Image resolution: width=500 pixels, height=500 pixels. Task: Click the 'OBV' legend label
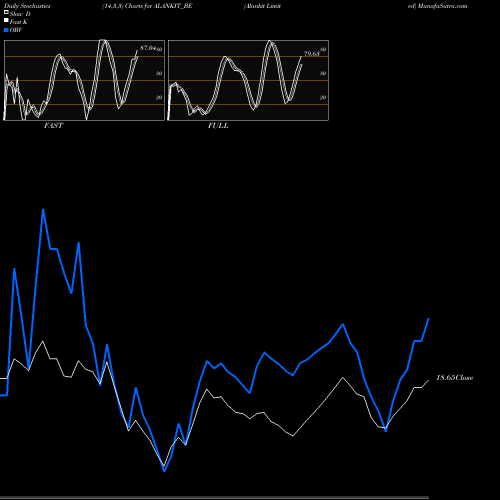tap(16, 30)
